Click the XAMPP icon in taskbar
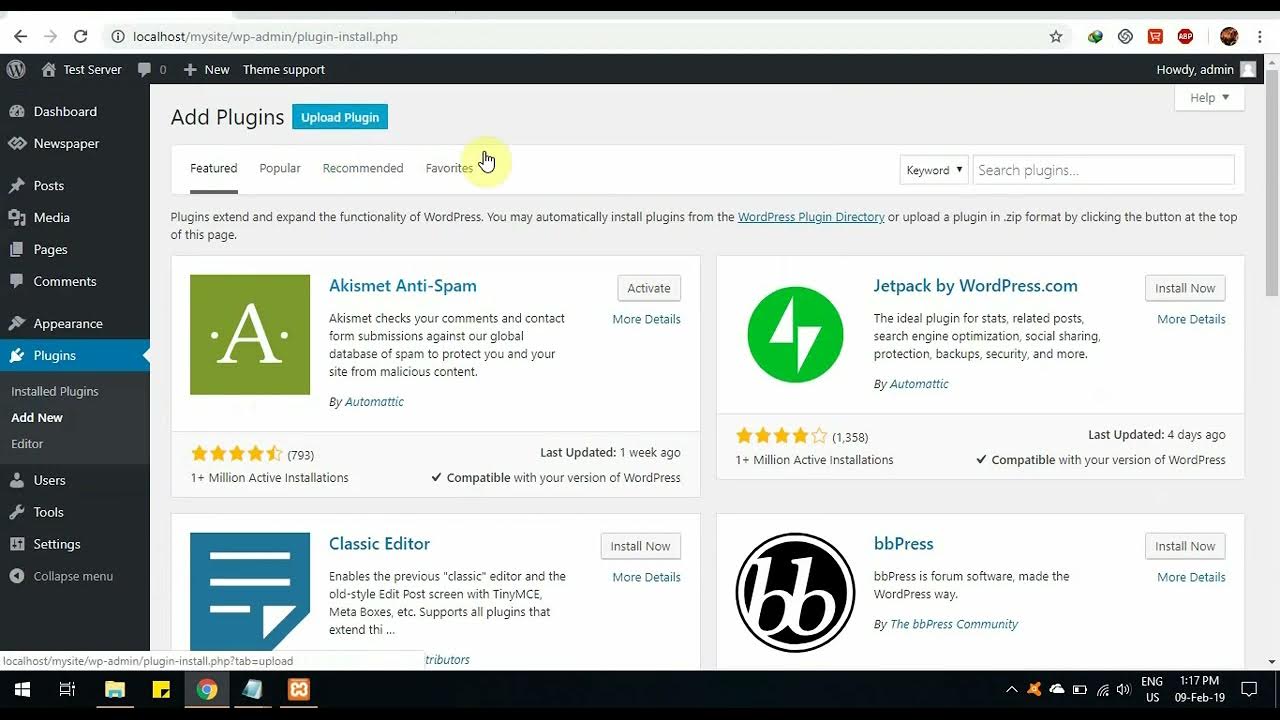This screenshot has width=1280, height=720. click(298, 690)
